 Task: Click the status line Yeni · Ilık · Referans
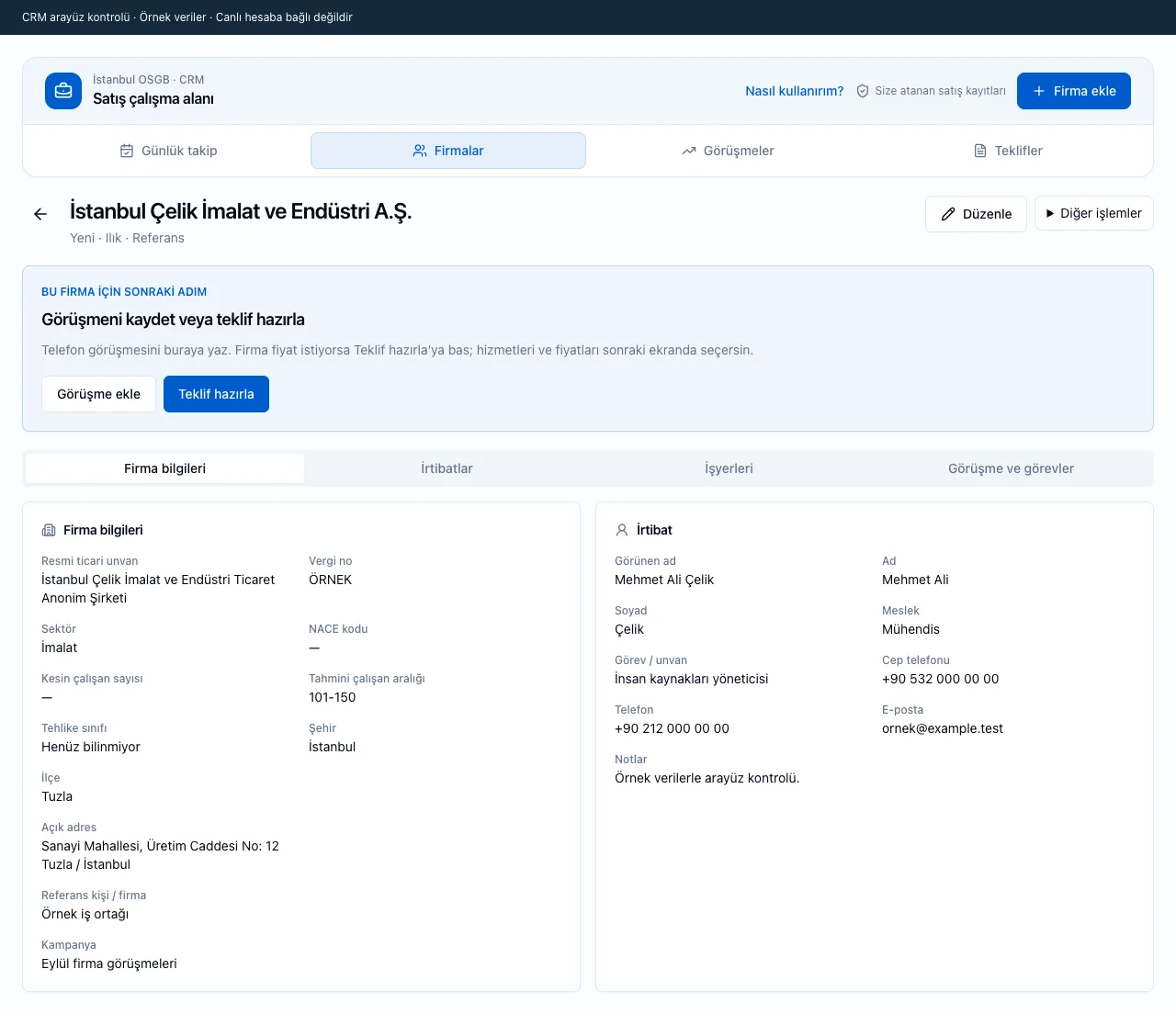coord(127,238)
